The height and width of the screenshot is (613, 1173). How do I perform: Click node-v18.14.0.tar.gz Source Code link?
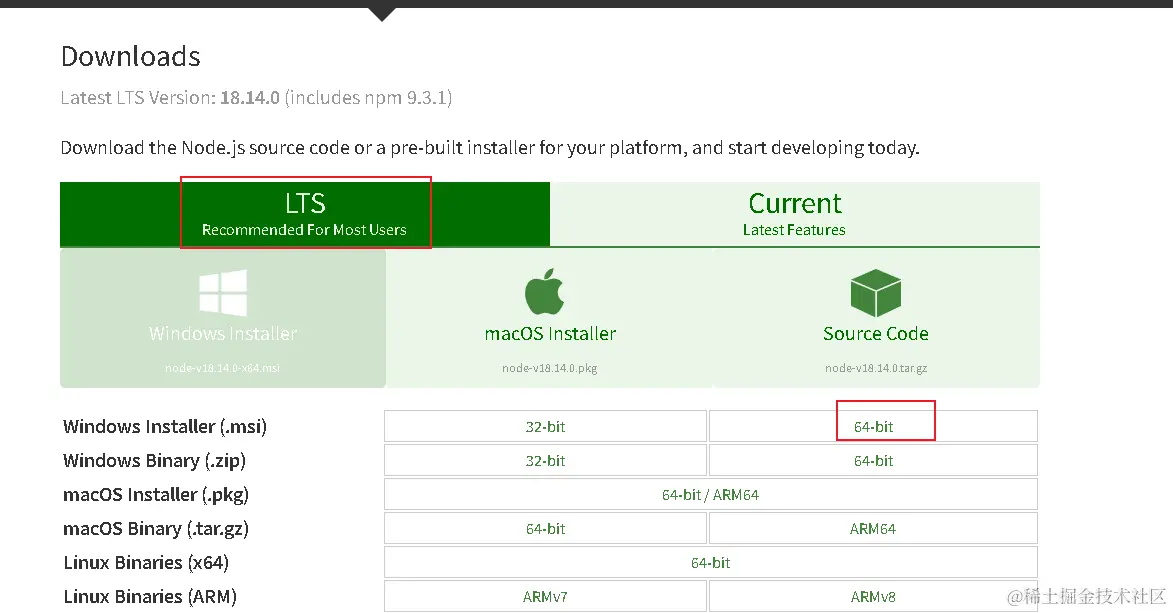(x=876, y=368)
